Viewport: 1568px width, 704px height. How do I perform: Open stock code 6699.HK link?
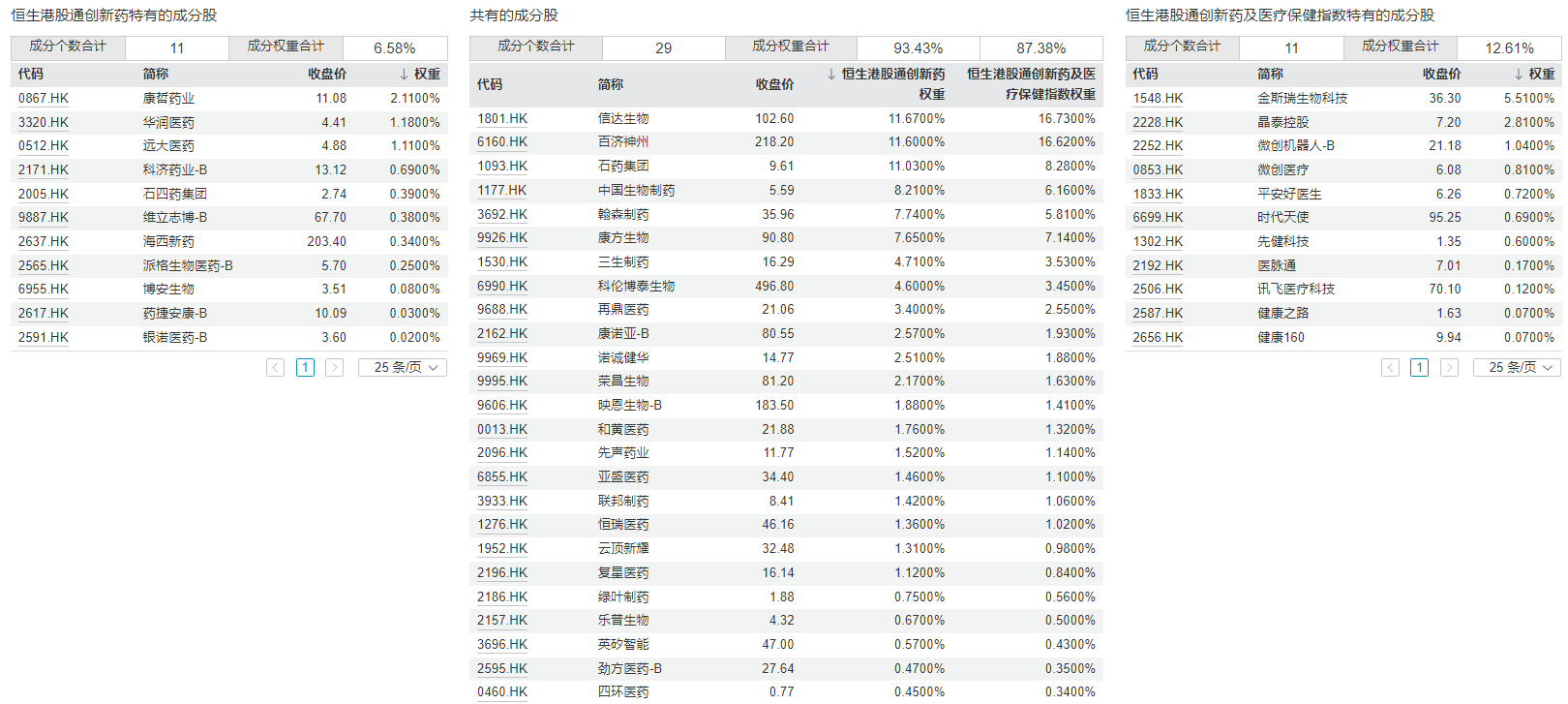[1159, 218]
